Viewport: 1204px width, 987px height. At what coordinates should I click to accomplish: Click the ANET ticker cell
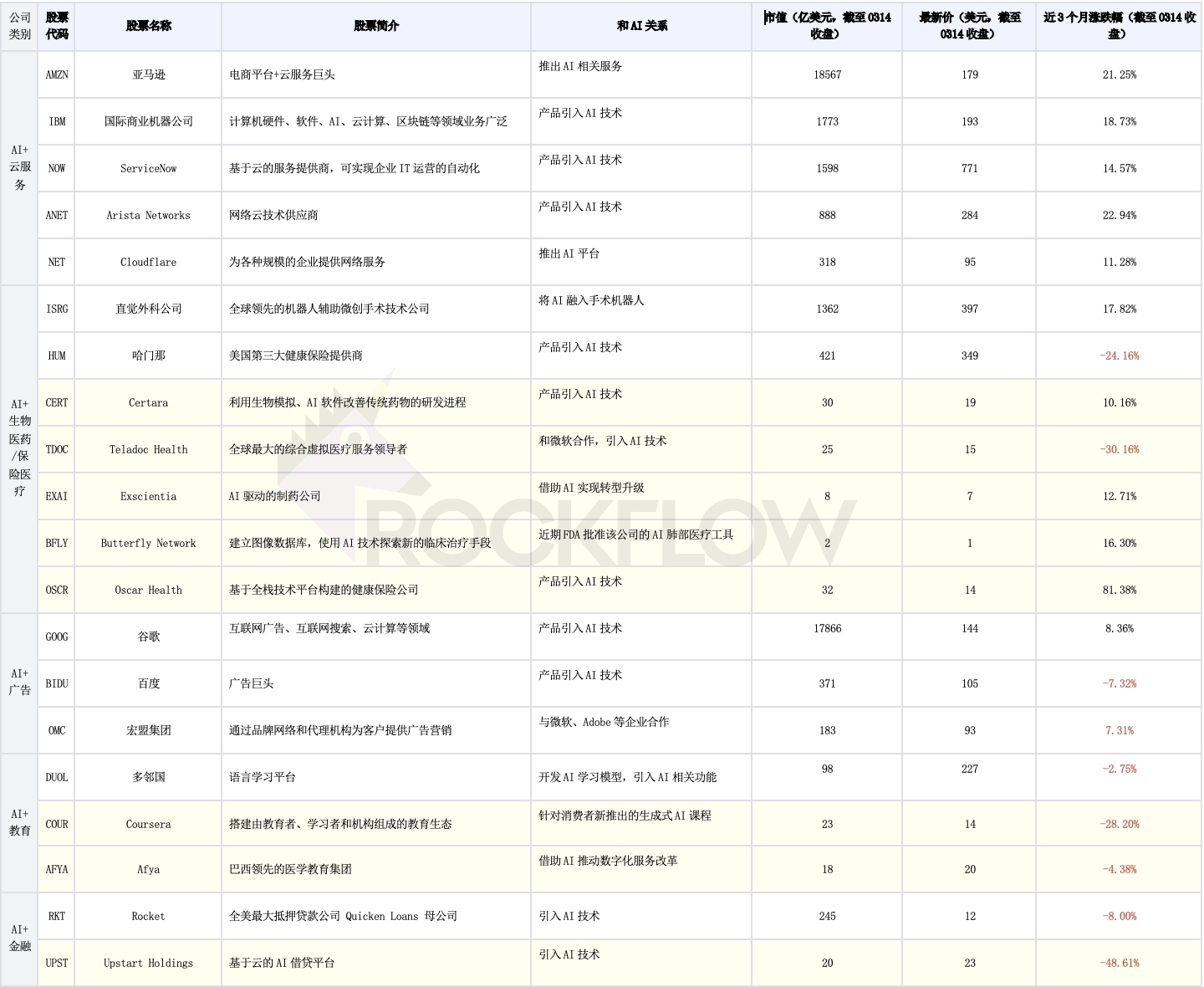(x=57, y=215)
